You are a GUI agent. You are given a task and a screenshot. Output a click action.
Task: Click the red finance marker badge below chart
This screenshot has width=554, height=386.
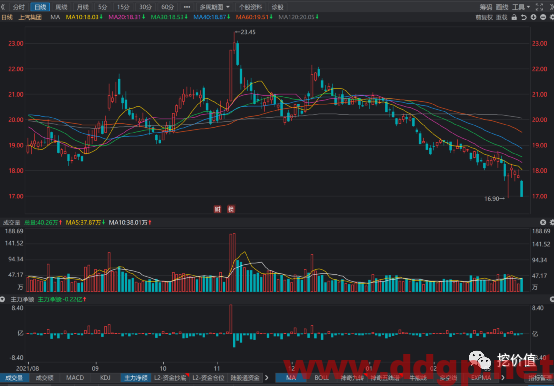point(217,209)
